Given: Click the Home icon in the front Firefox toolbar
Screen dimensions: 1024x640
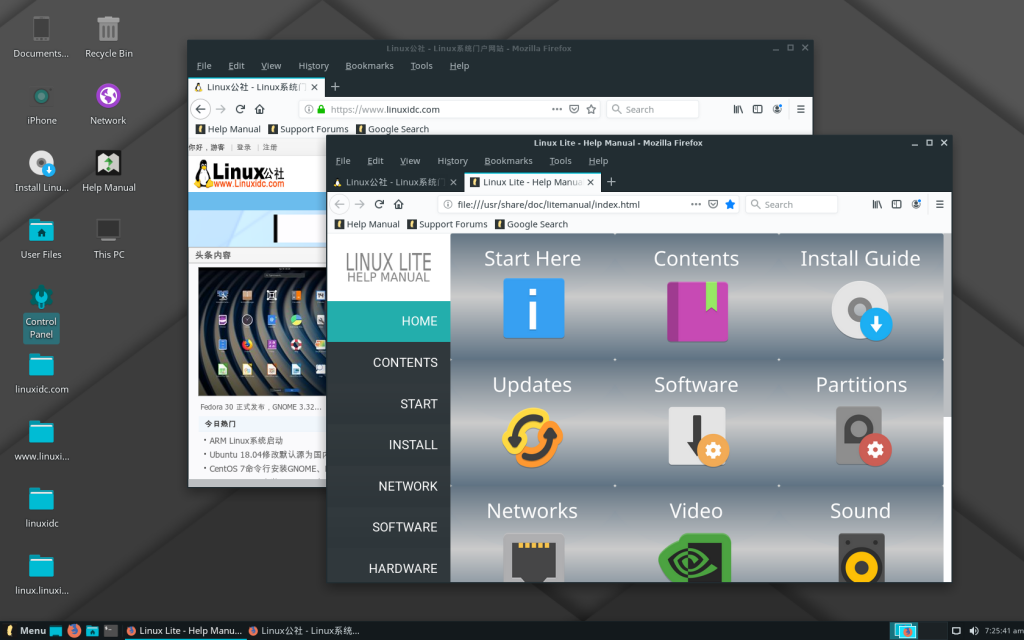Looking at the screenshot, I should (x=398, y=204).
